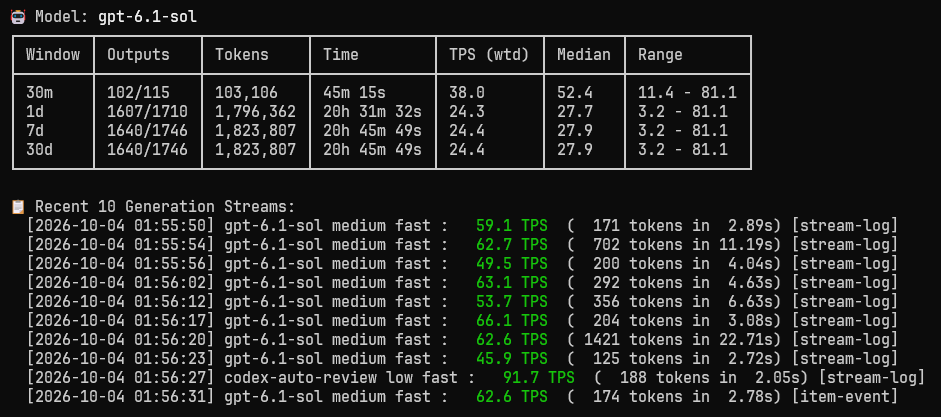This screenshot has width=941, height=417.
Task: Click the Median column header
Action: click(x=584, y=55)
